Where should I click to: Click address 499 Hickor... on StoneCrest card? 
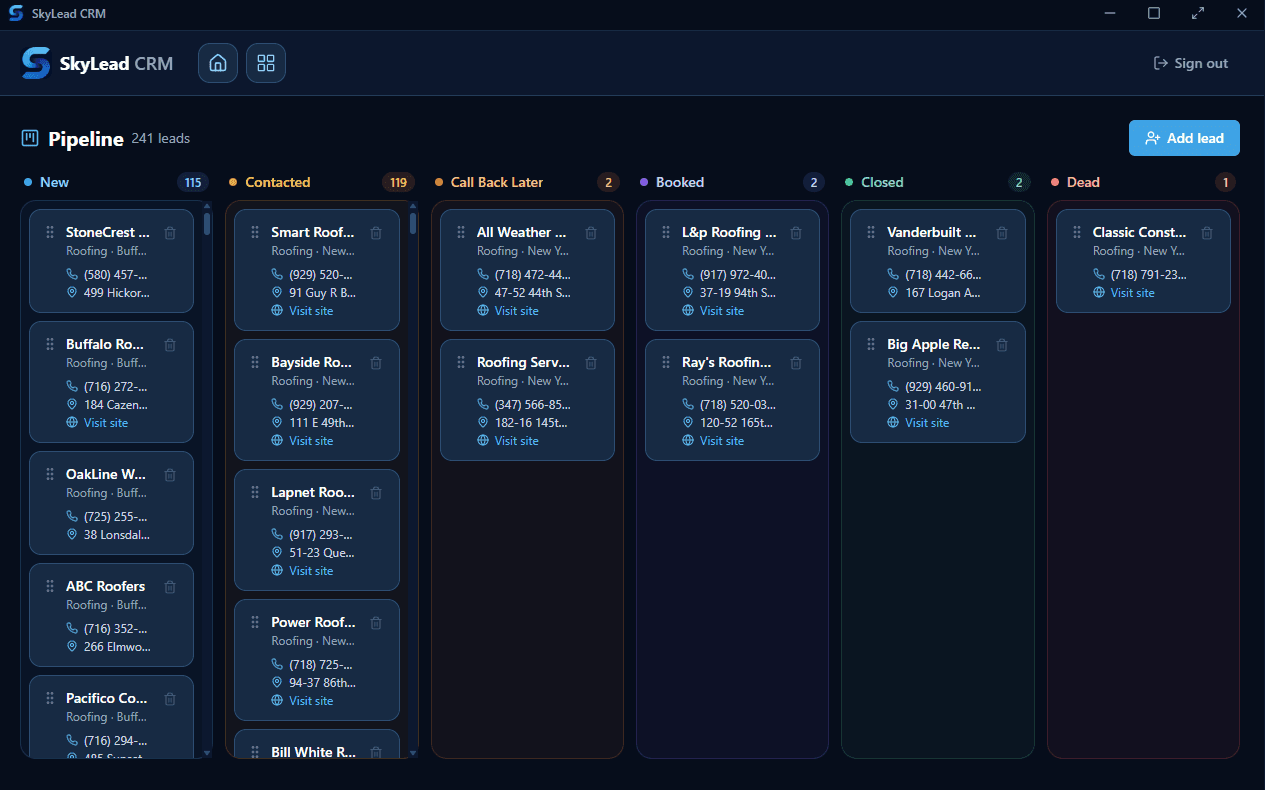[117, 293]
